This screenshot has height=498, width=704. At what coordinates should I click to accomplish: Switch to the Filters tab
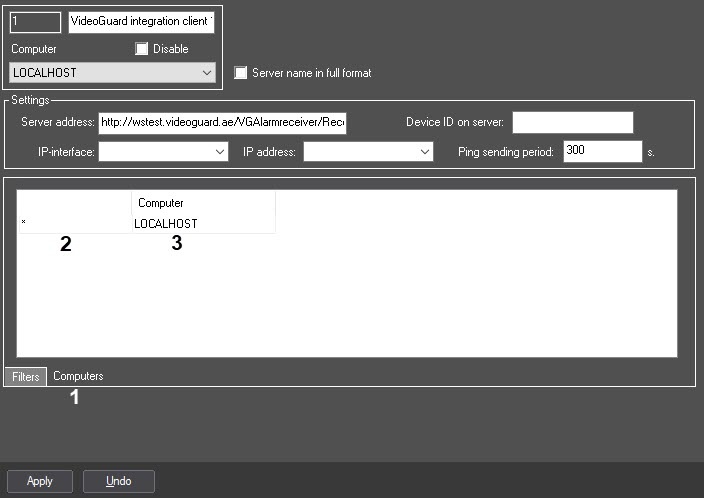click(x=26, y=377)
